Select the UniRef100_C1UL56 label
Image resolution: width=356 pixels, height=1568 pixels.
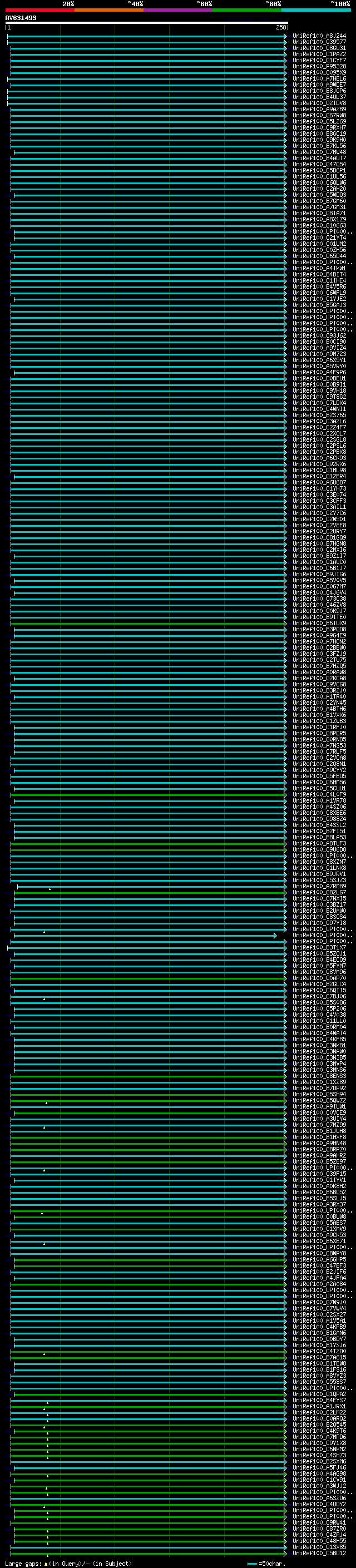coord(319,176)
